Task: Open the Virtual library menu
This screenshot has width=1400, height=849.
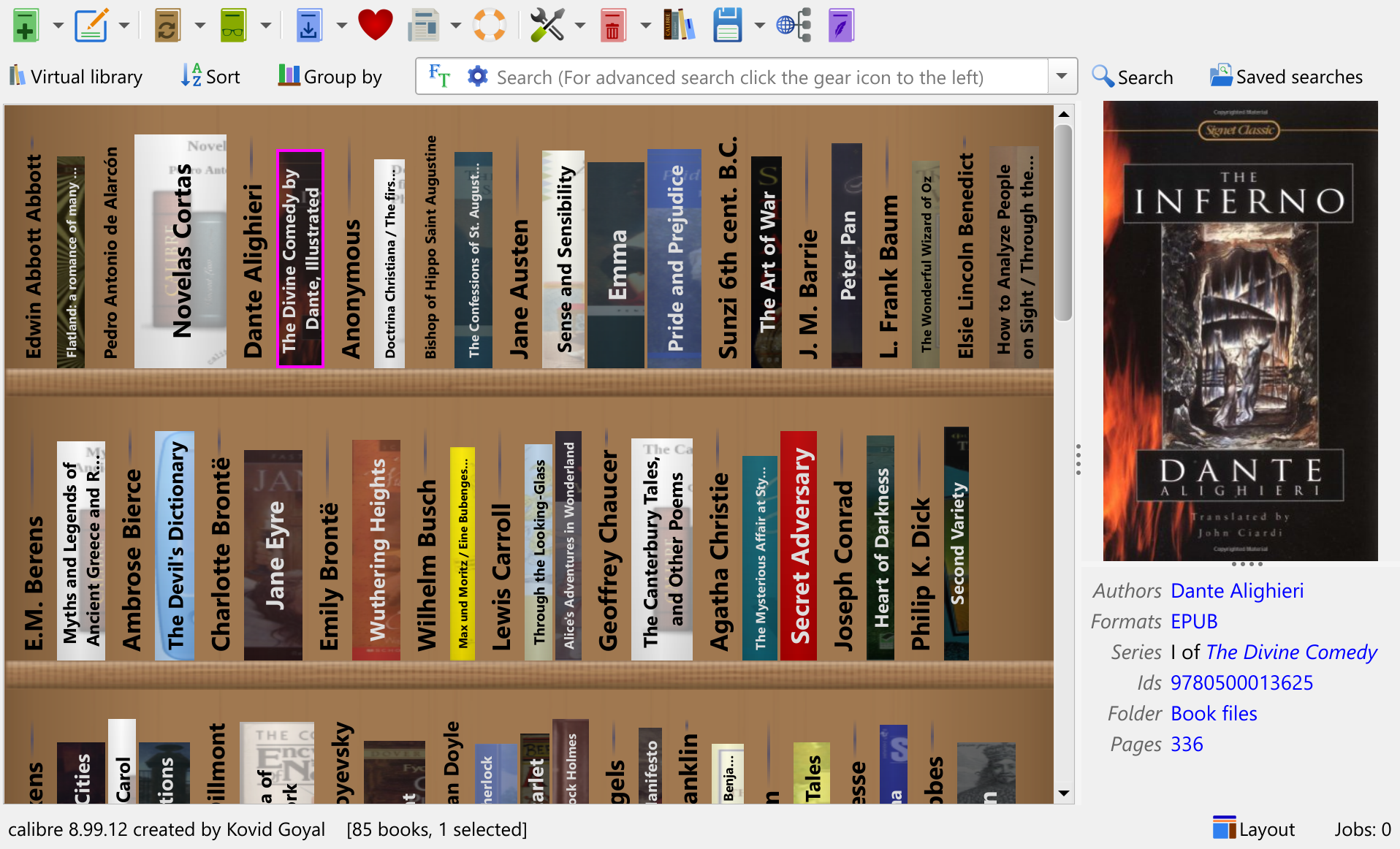Action: 76,77
